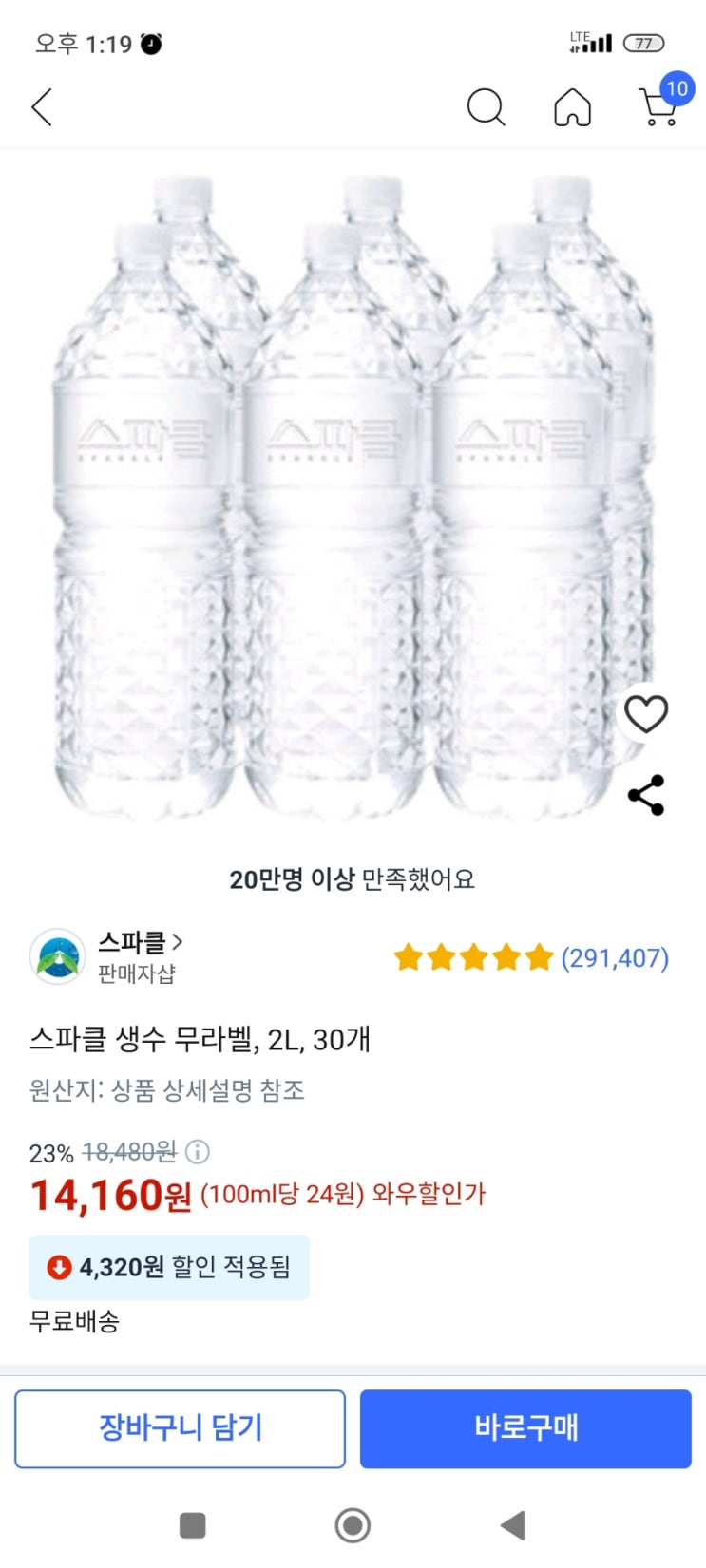Tap the share icon
This screenshot has height=1568, width=706.
click(x=646, y=795)
